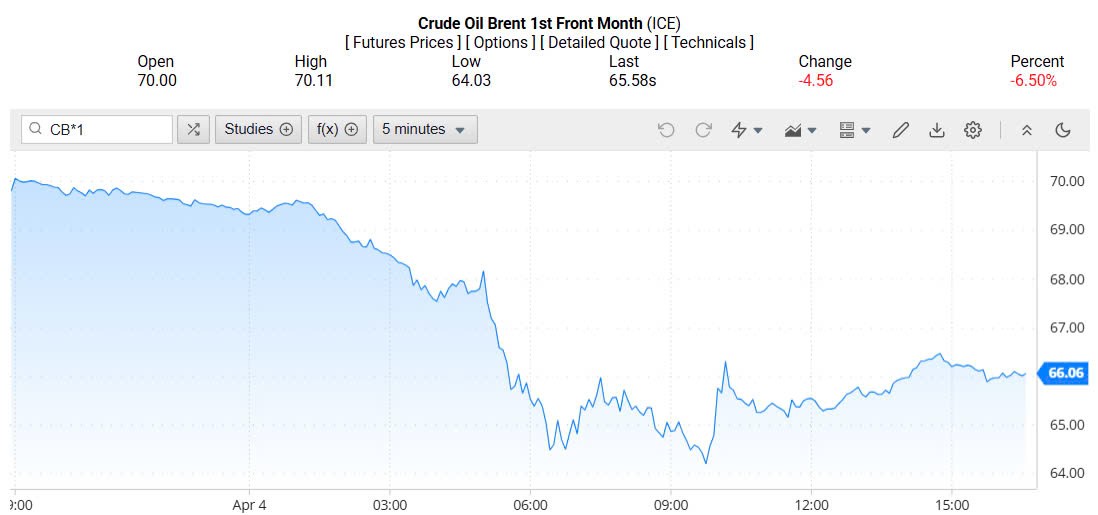This screenshot has width=1098, height=515.
Task: Open the Options link
Action: click(x=500, y=42)
